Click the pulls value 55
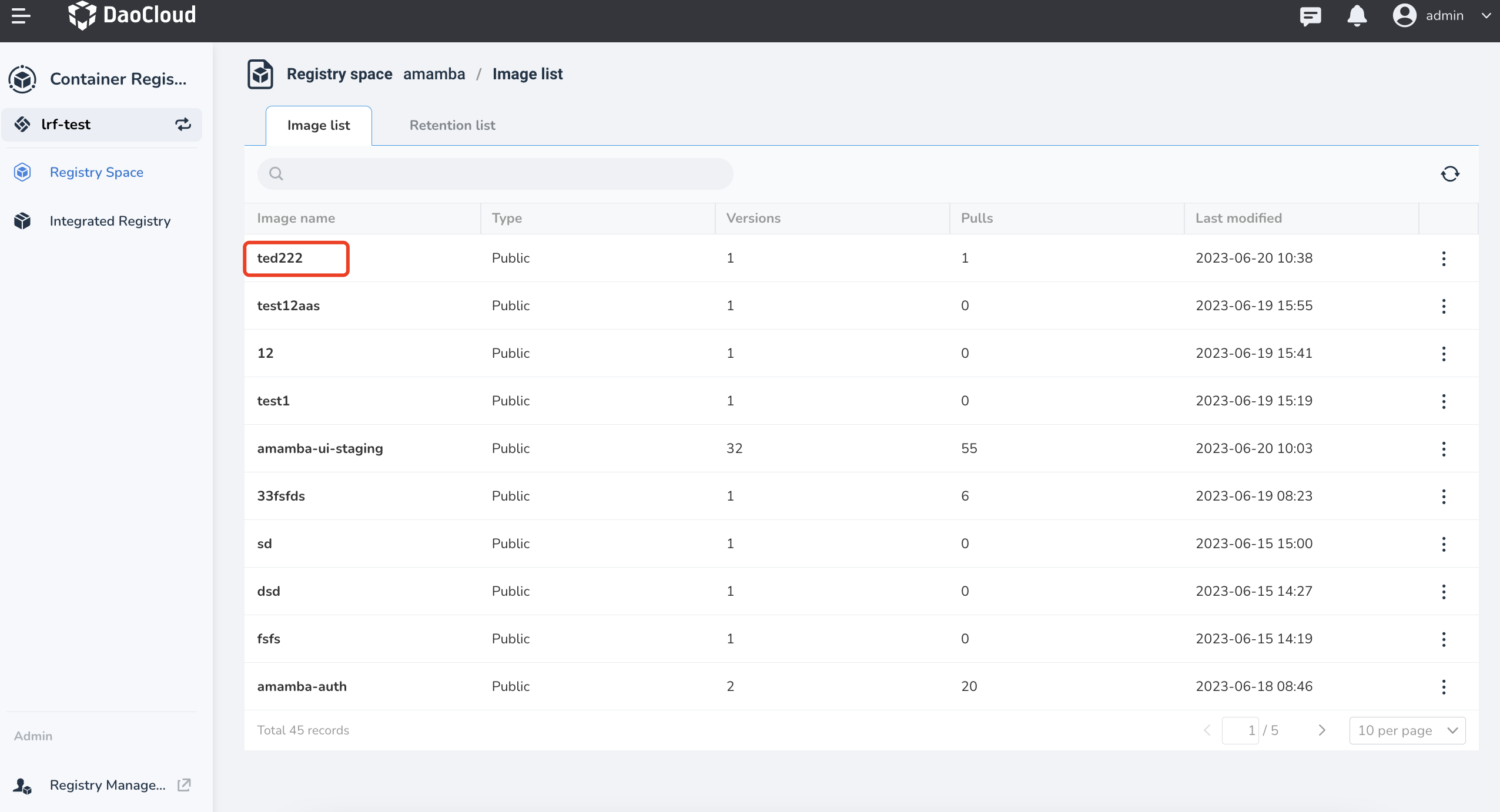The image size is (1500, 812). point(969,448)
